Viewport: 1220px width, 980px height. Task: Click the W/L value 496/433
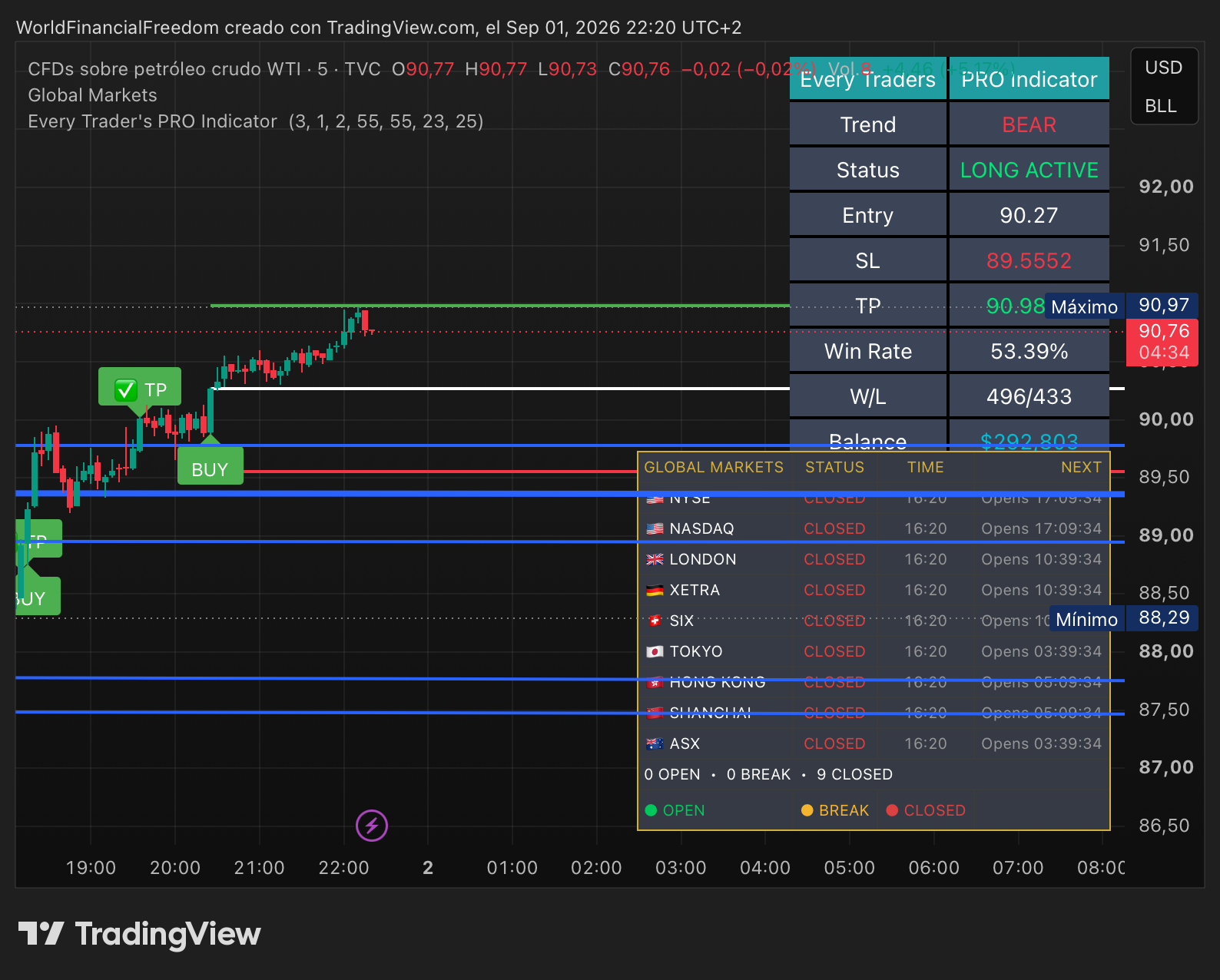click(x=1029, y=396)
